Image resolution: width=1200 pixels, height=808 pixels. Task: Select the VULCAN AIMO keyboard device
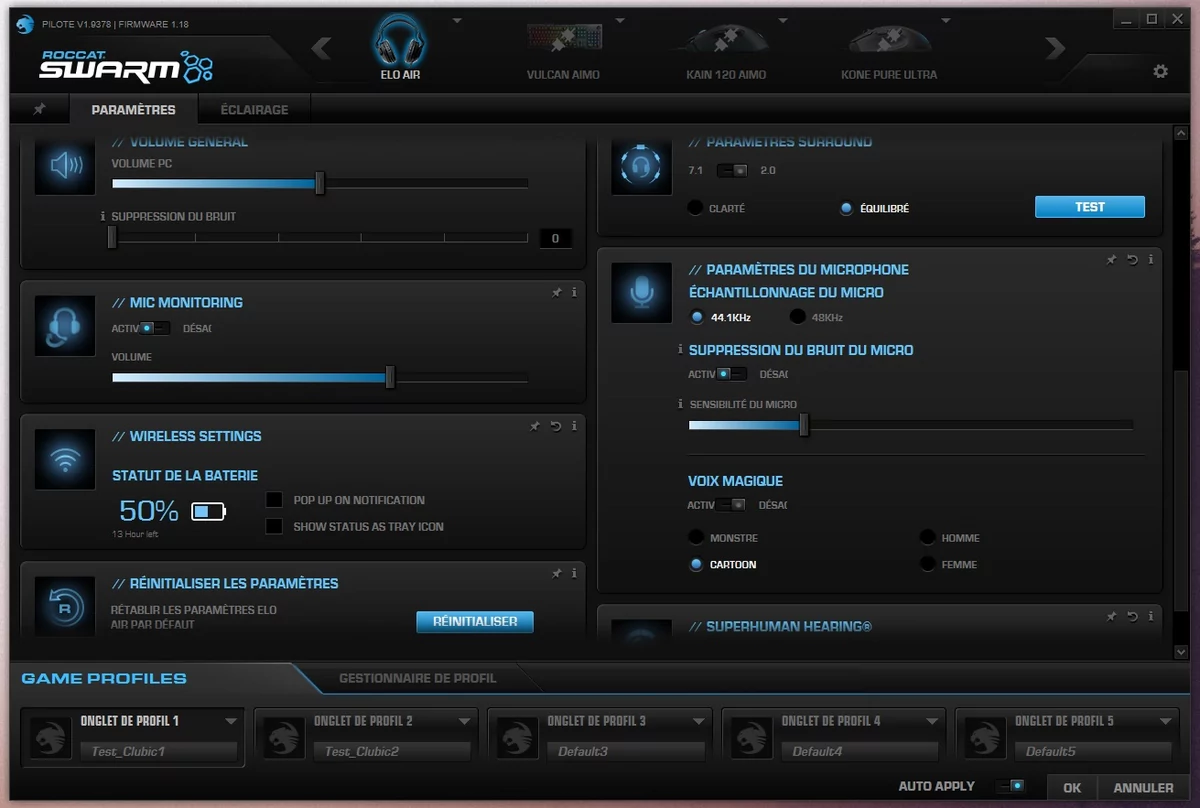coord(563,47)
